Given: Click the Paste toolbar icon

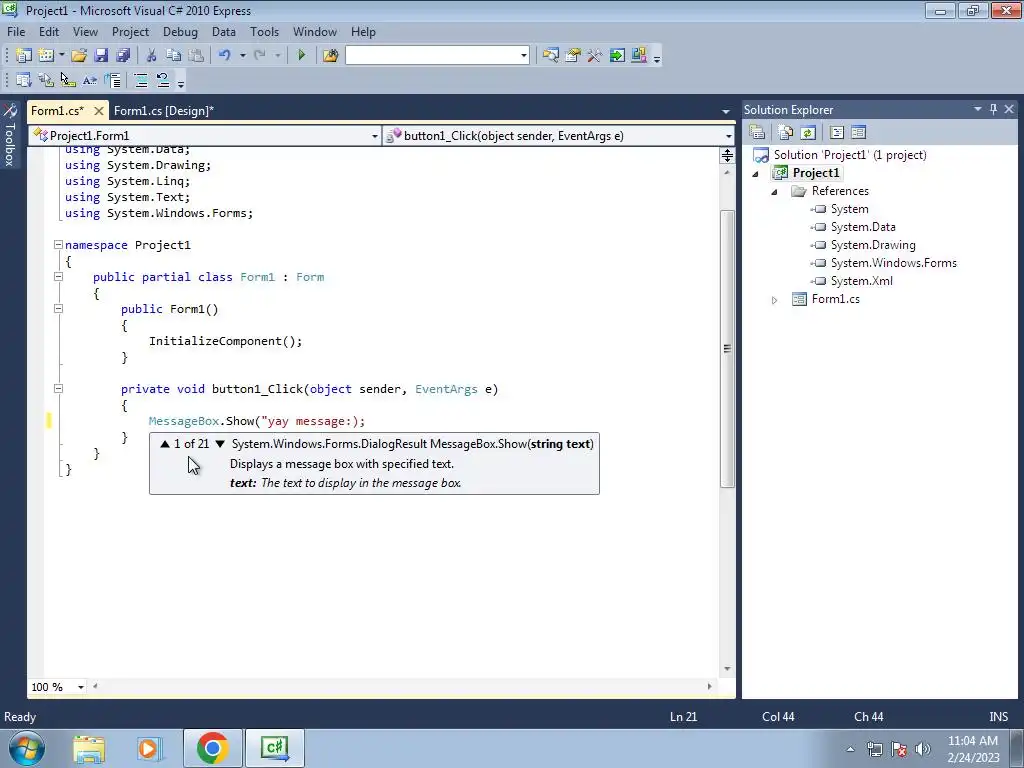Looking at the screenshot, I should coord(195,56).
